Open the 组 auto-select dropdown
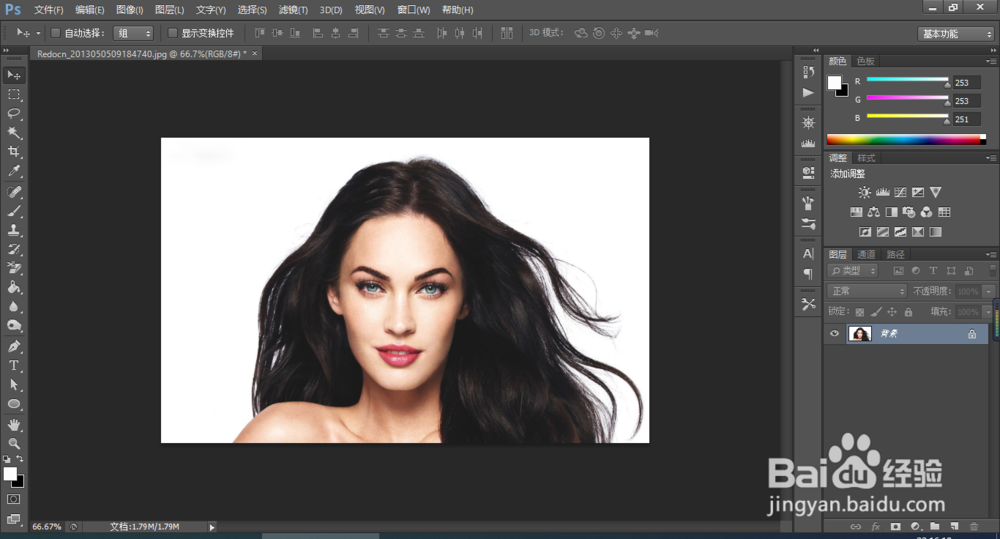1000x539 pixels. 133,33
